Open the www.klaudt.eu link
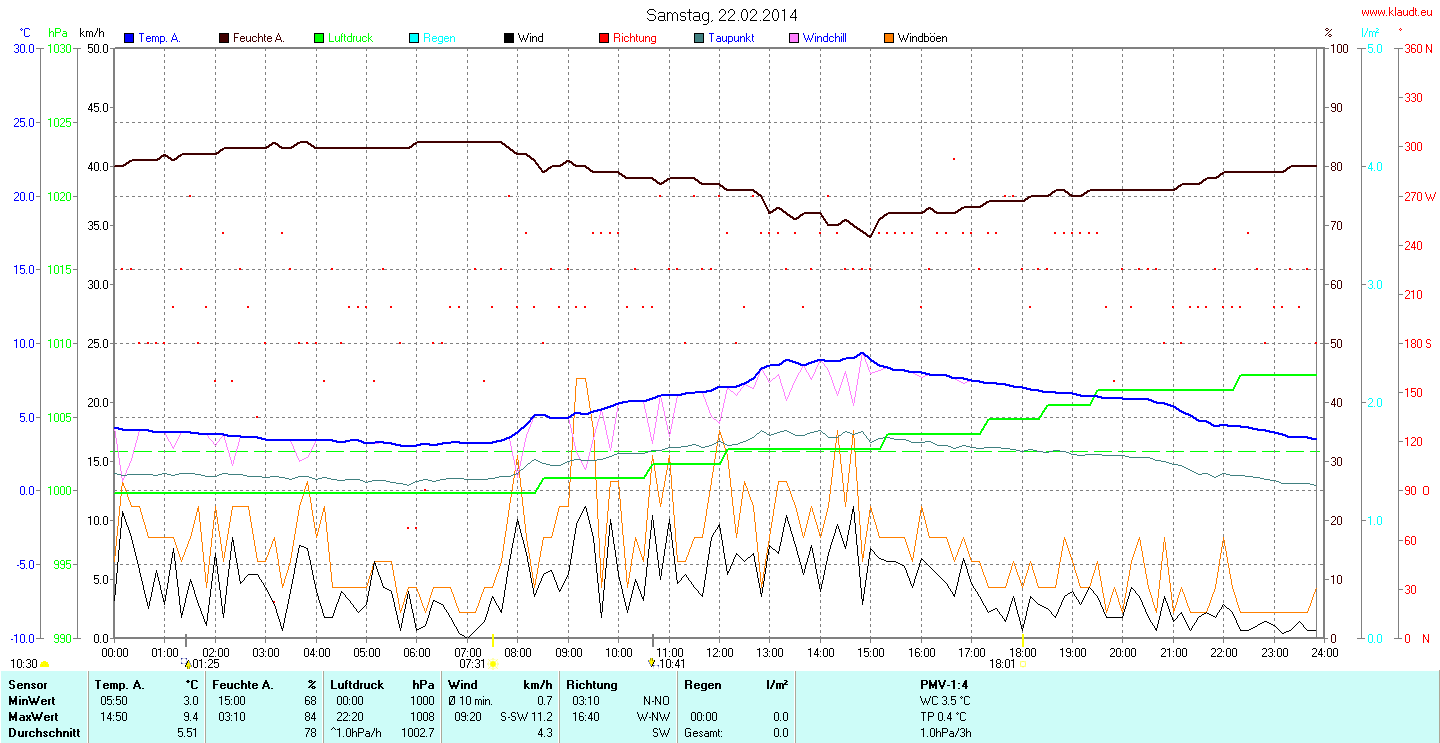The height and width of the screenshot is (743, 1440). [1398, 13]
